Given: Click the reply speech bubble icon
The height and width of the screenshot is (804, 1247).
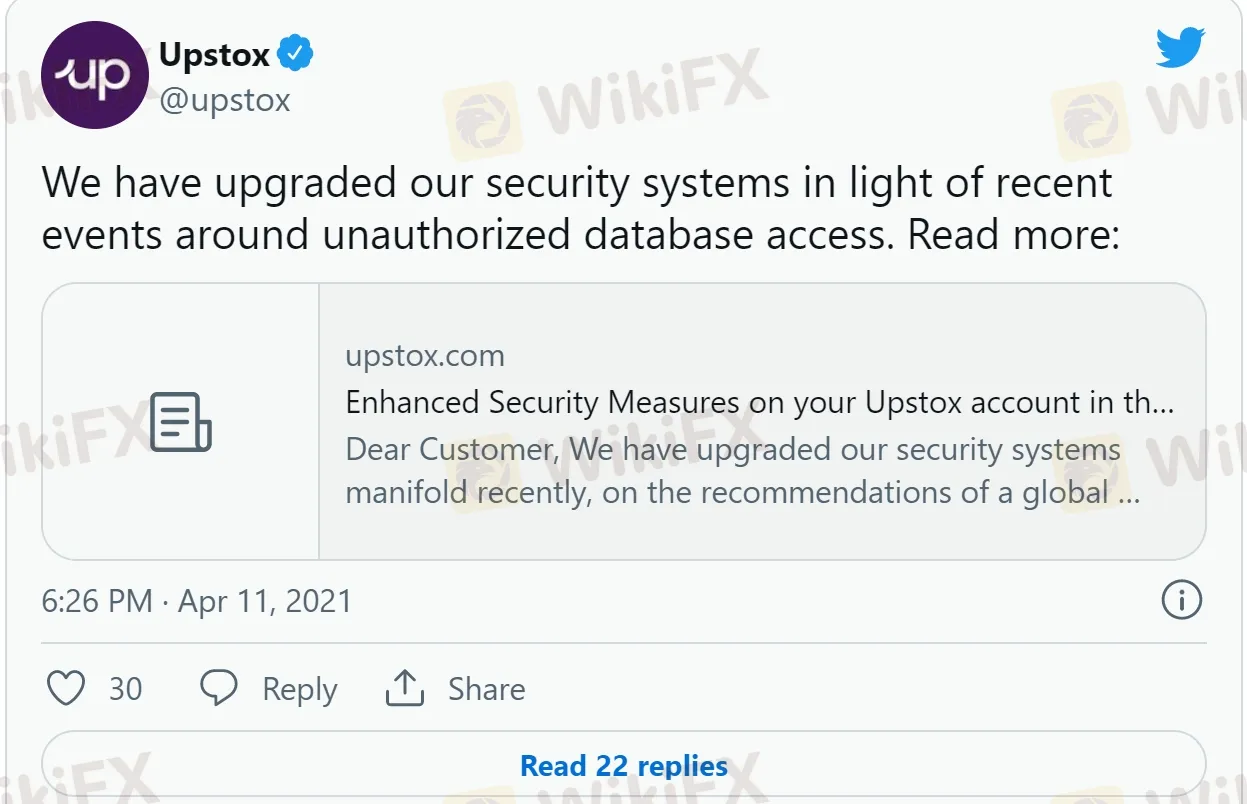Looking at the screenshot, I should coord(219,688).
